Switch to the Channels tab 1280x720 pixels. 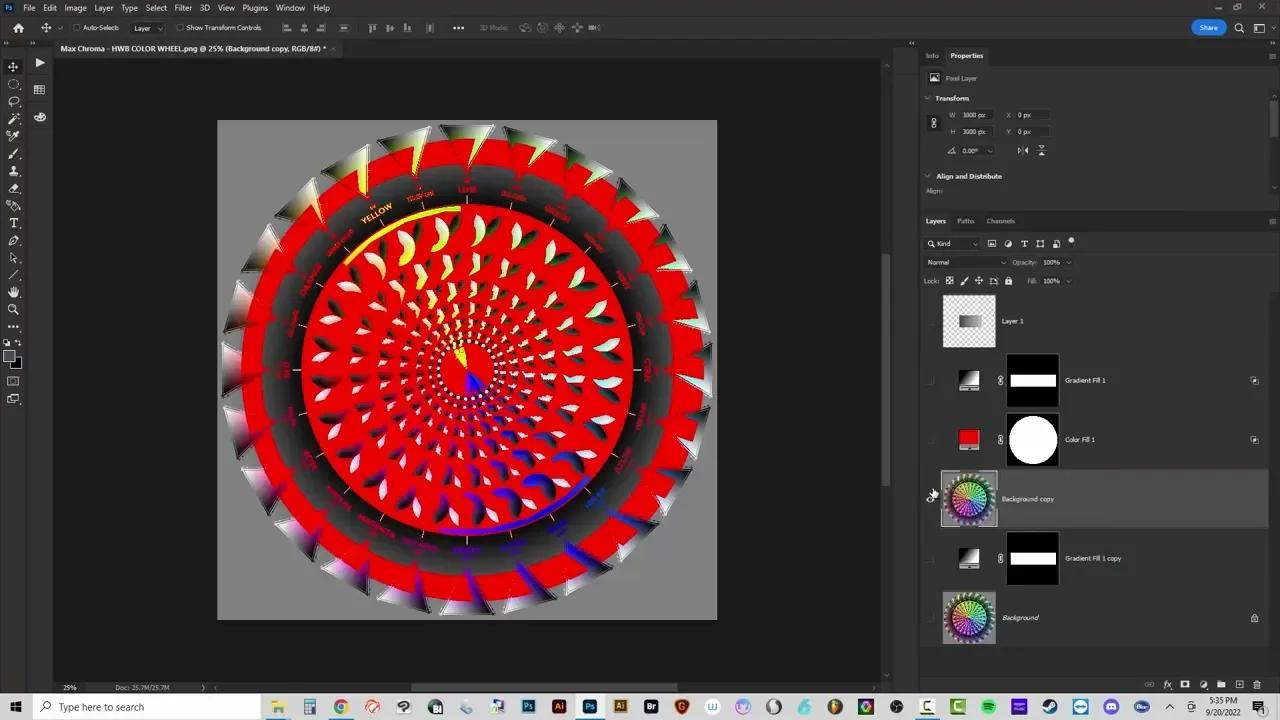1000,221
